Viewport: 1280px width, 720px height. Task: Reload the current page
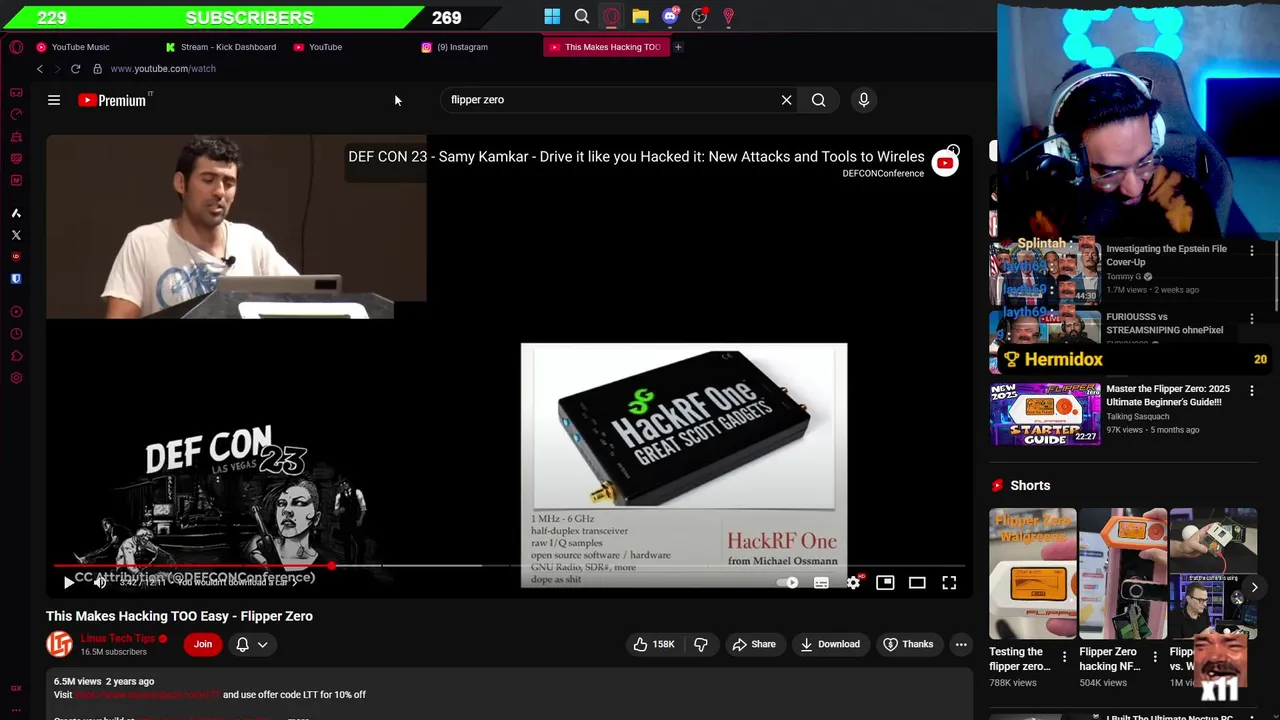[x=75, y=69]
